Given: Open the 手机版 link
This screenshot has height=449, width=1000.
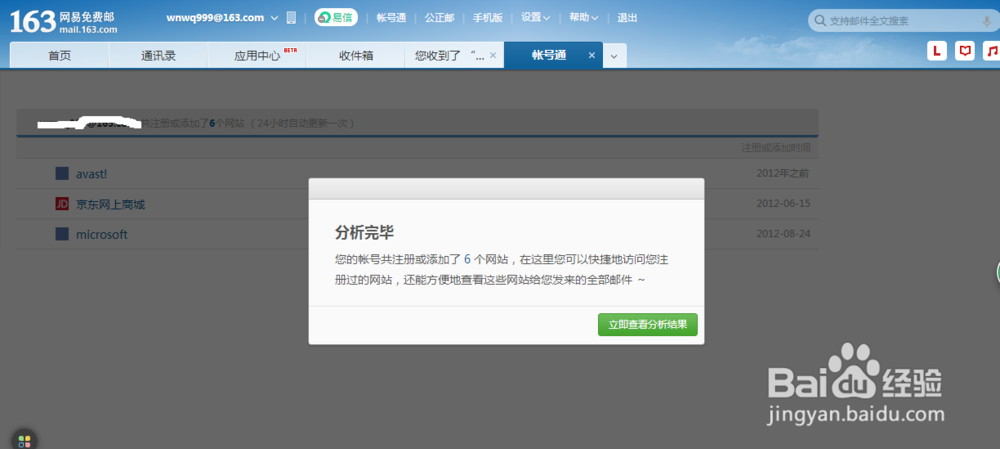Looking at the screenshot, I should pyautogui.click(x=487, y=18).
